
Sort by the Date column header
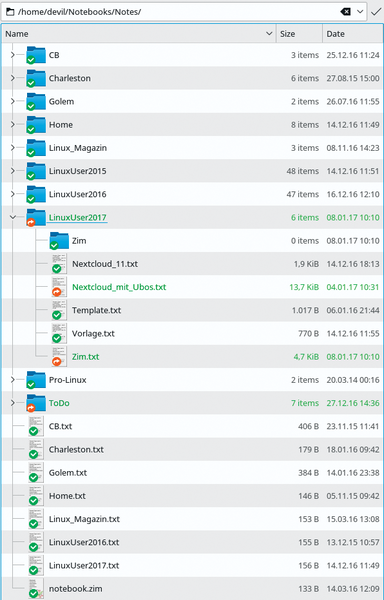[x=353, y=34]
